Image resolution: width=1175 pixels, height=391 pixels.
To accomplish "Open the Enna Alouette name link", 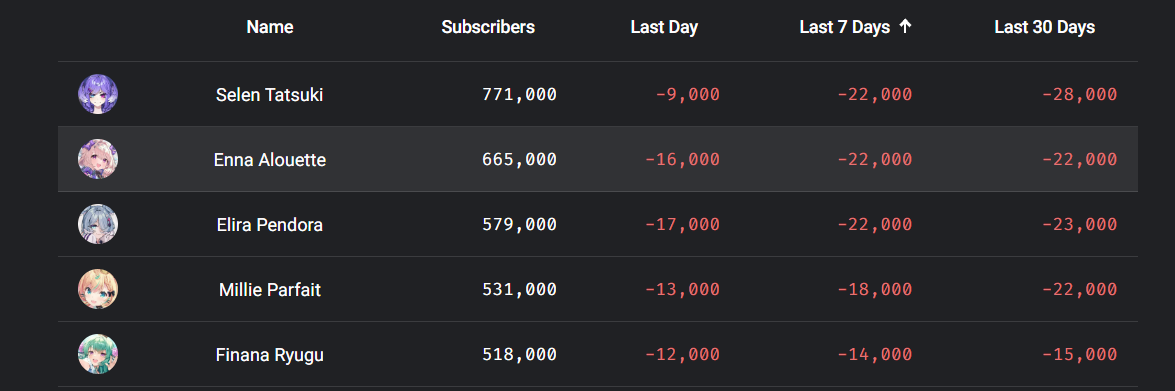I will click(270, 160).
